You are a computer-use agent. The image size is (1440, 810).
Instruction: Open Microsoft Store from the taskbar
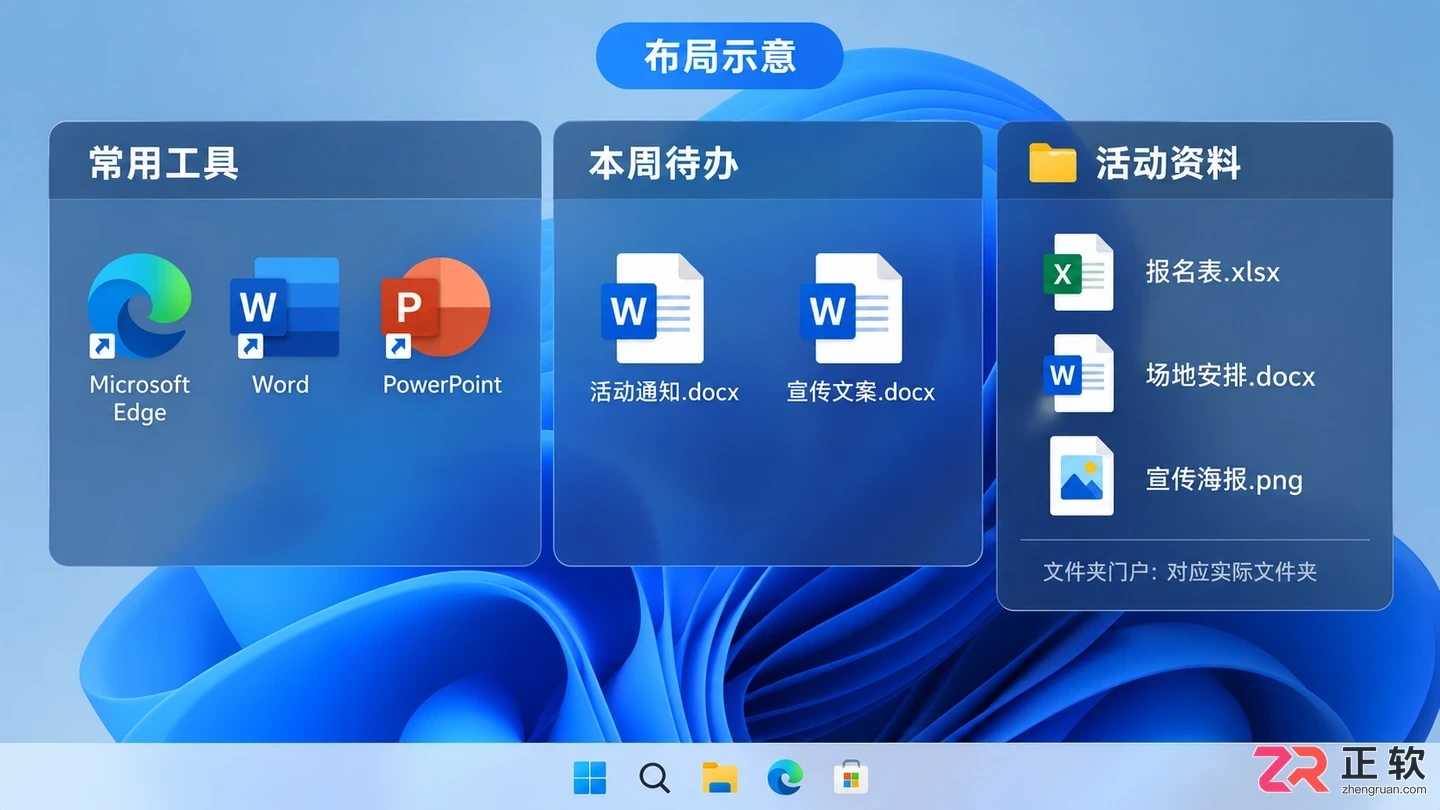850,777
